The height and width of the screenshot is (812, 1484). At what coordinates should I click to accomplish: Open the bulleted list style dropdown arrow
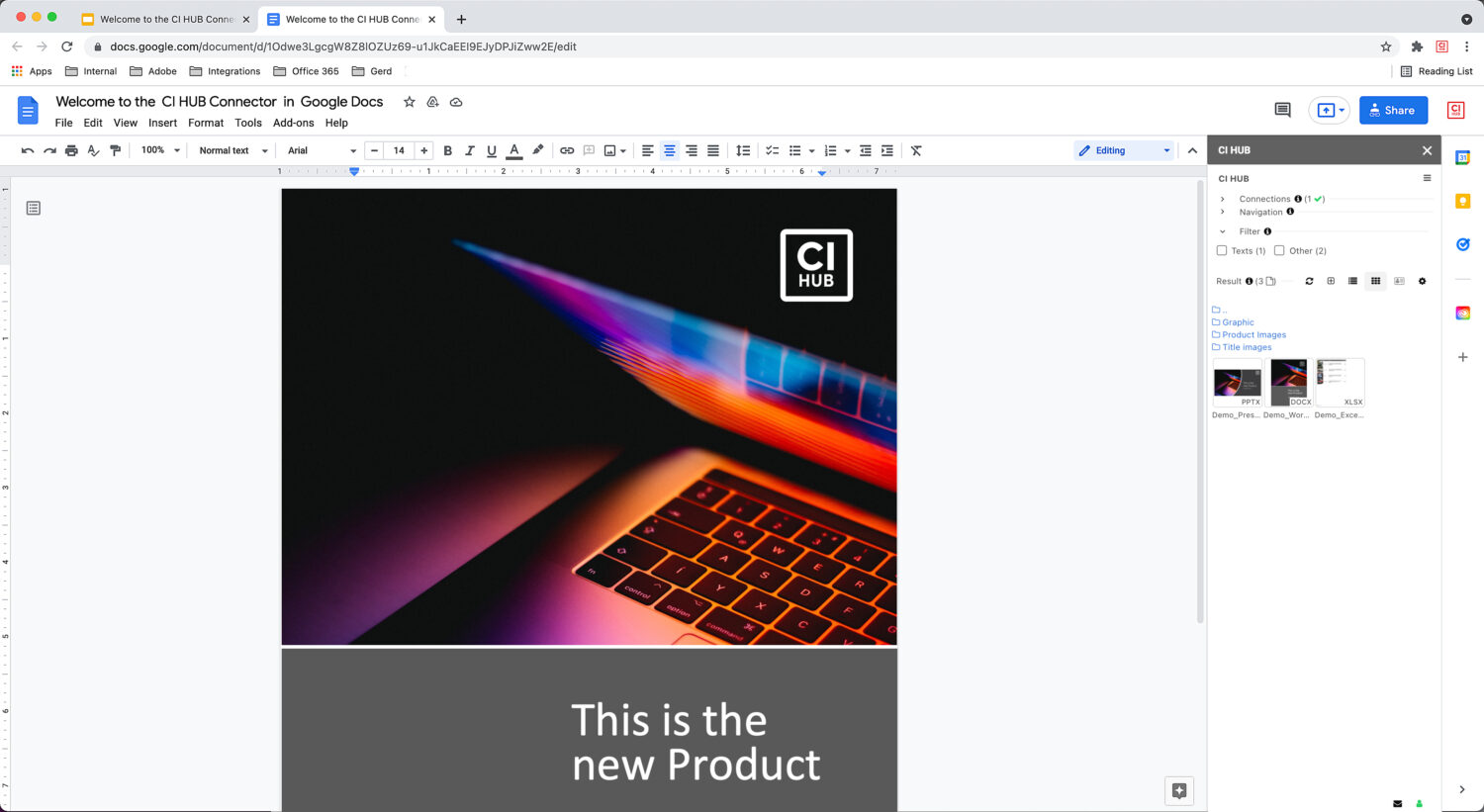[x=811, y=151]
